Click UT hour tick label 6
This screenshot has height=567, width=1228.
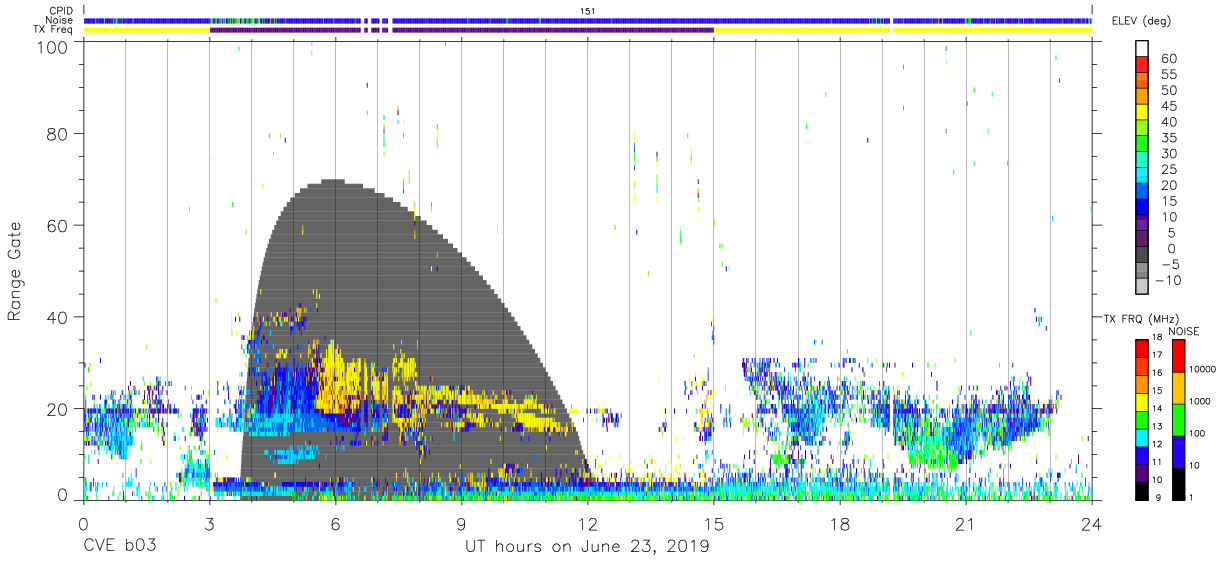tap(335, 524)
